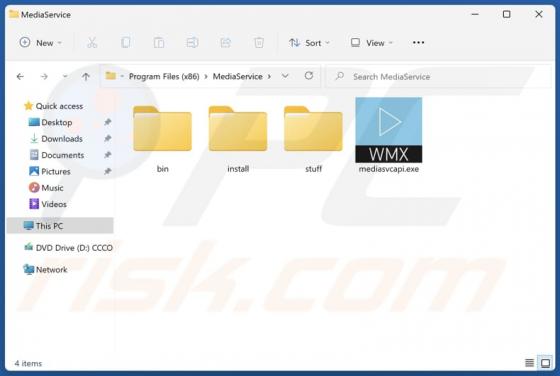Screen dimensions: 560x376
Task: Maximize the MediaService window
Action: click(x=506, y=14)
